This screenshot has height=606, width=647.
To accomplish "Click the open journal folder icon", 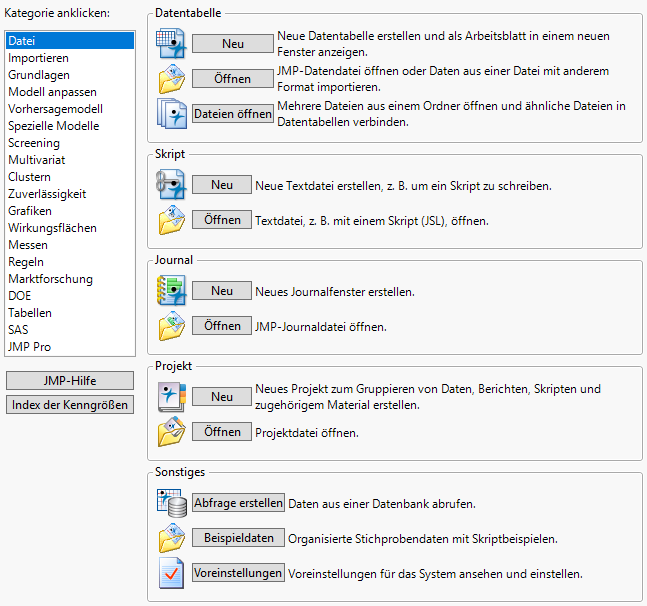I will [171, 326].
